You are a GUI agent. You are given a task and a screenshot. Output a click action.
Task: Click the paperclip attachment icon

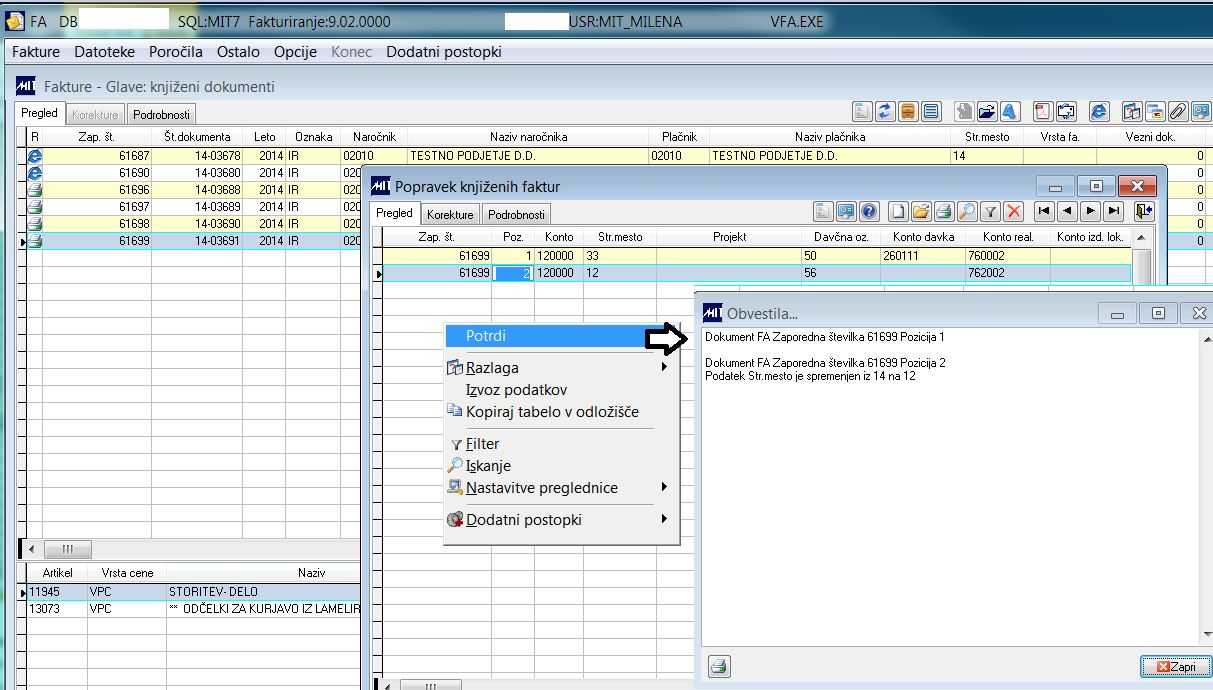[x=1177, y=111]
